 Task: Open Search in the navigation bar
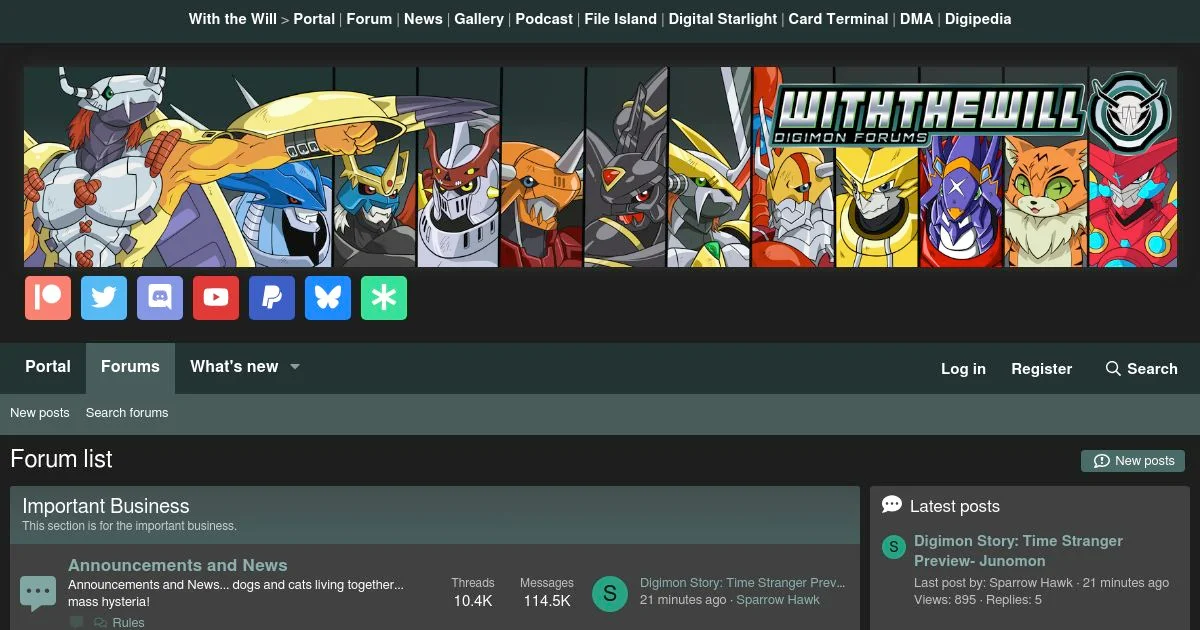point(1141,369)
